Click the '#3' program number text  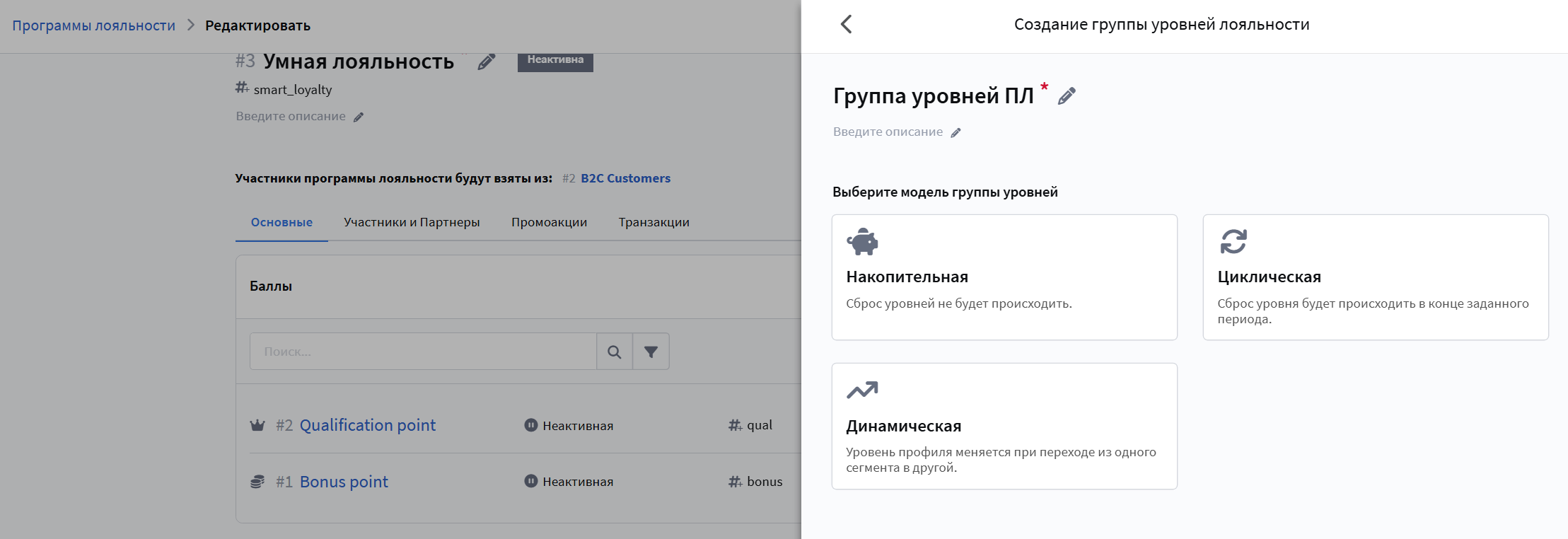point(245,61)
